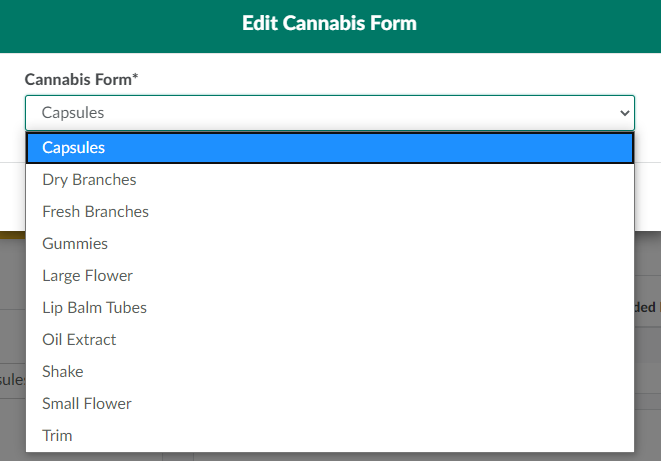The height and width of the screenshot is (461, 661).
Task: Click the Cannabis Form field label
Action: coord(81,78)
